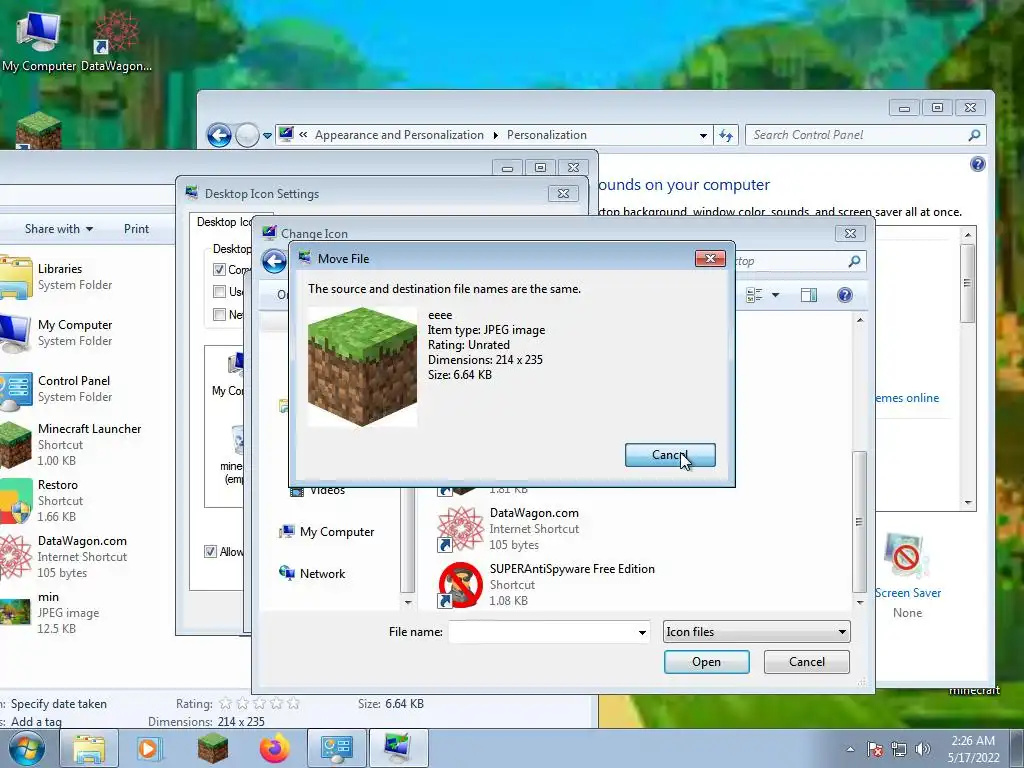The image size is (1024, 768).
Task: Toggle the Network checkbox in Desktop Icon Settings
Action: (219, 315)
